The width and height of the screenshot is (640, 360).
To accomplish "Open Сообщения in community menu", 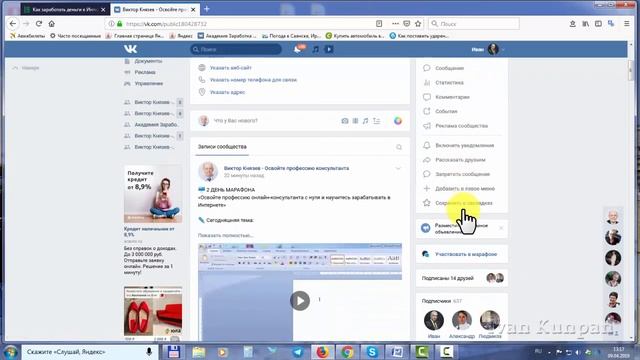I will click(449, 68).
